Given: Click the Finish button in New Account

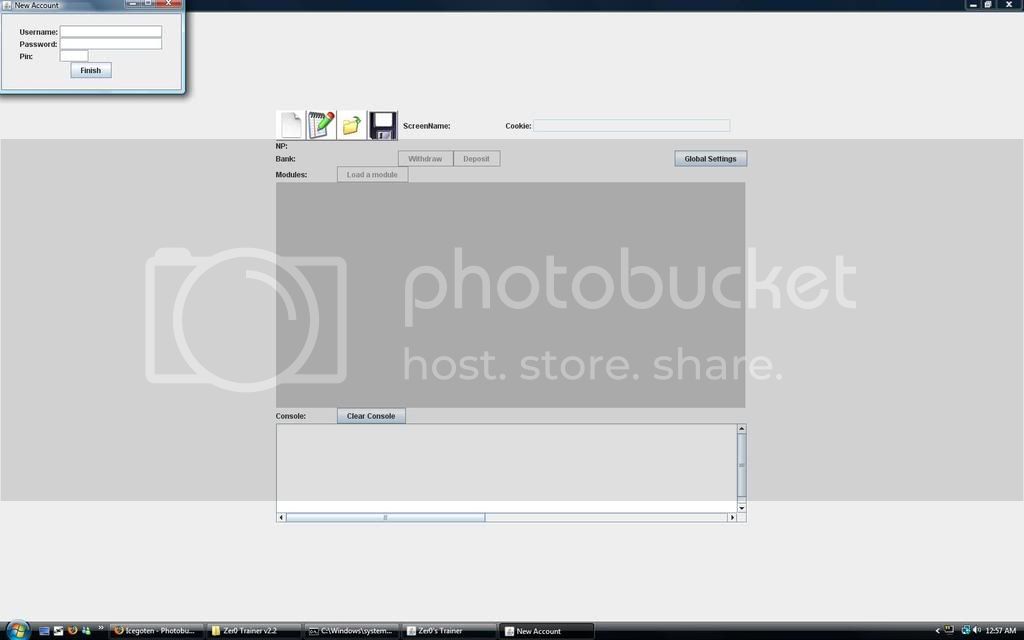Looking at the screenshot, I should tap(91, 71).
